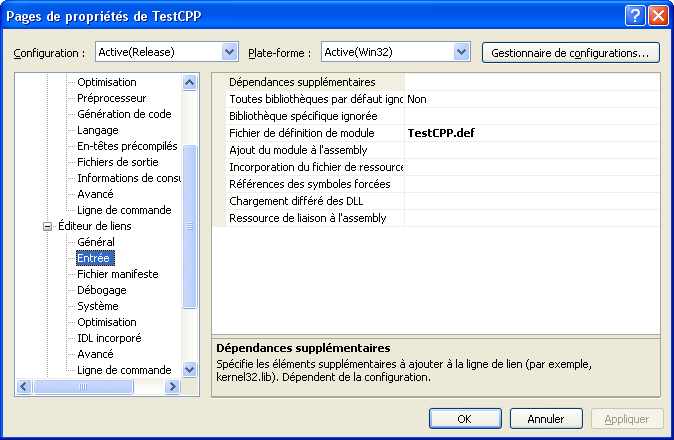Screen dimensions: 674x440
Task: Click tree vertical scrollbar down arrow
Action: point(190,370)
